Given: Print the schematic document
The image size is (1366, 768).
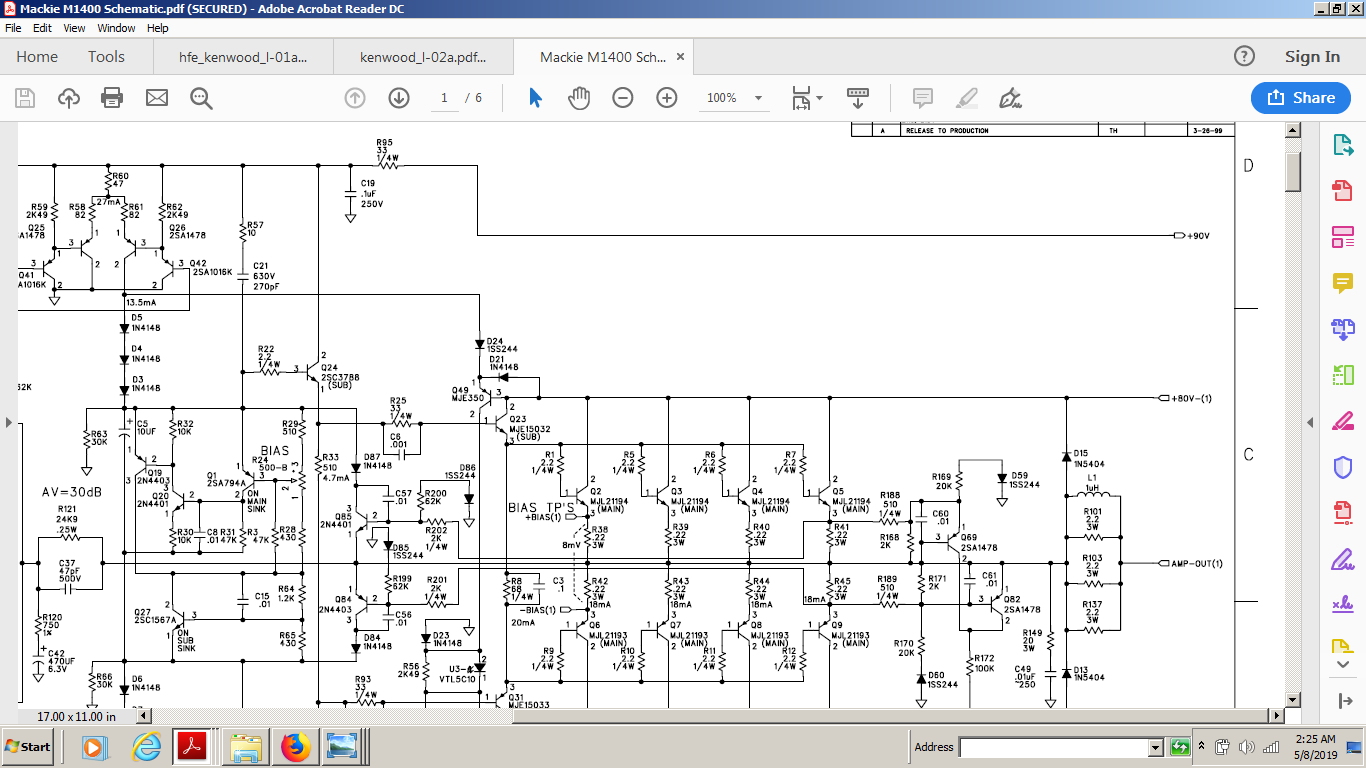Looking at the screenshot, I should point(112,98).
